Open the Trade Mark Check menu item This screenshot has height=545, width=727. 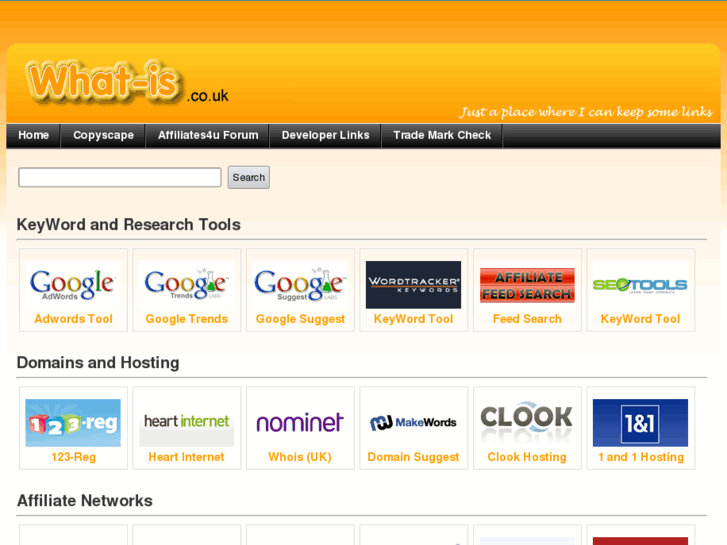[442, 135]
